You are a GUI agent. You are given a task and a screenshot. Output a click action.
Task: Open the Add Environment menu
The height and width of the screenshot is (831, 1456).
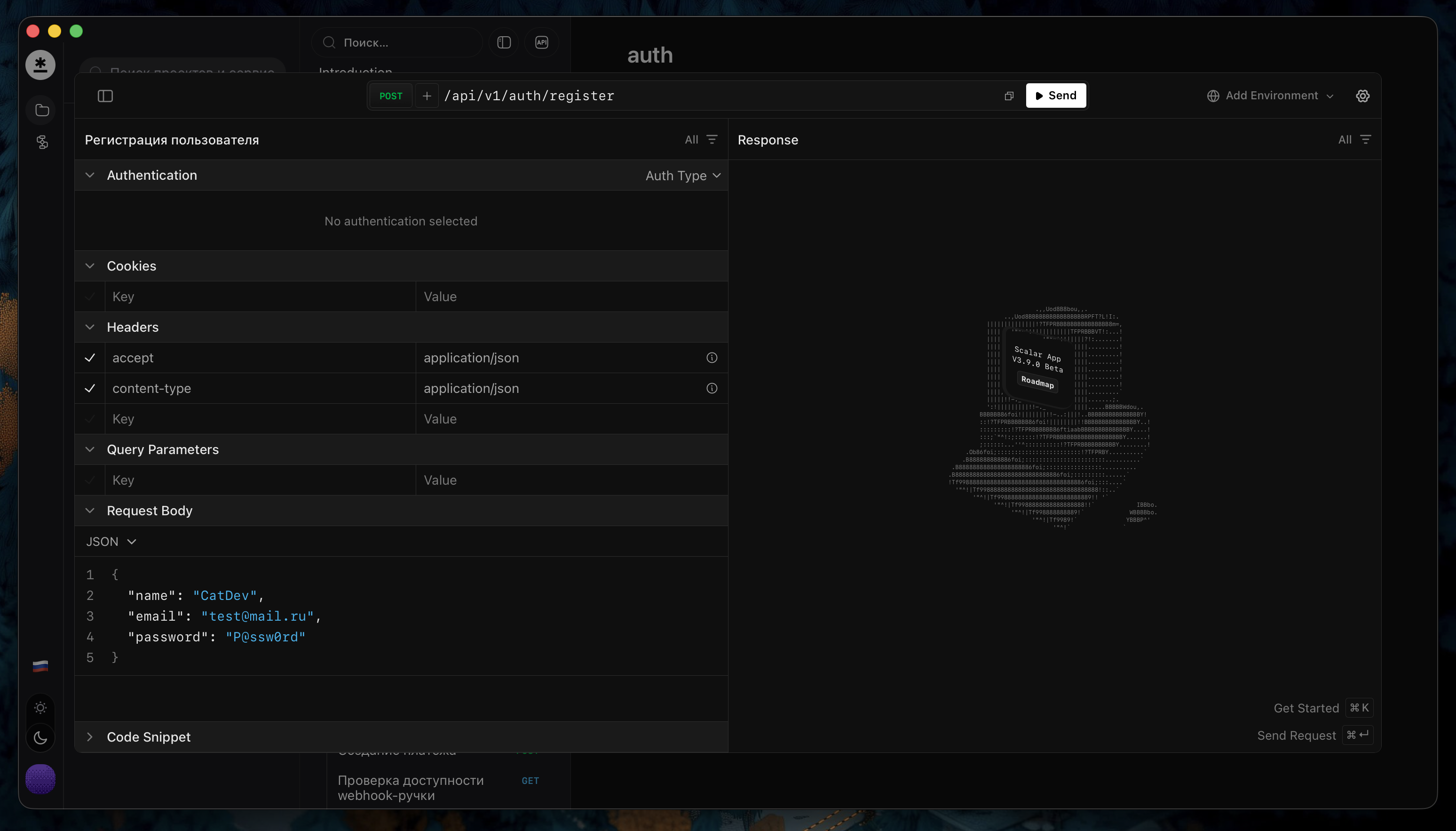tap(1270, 96)
